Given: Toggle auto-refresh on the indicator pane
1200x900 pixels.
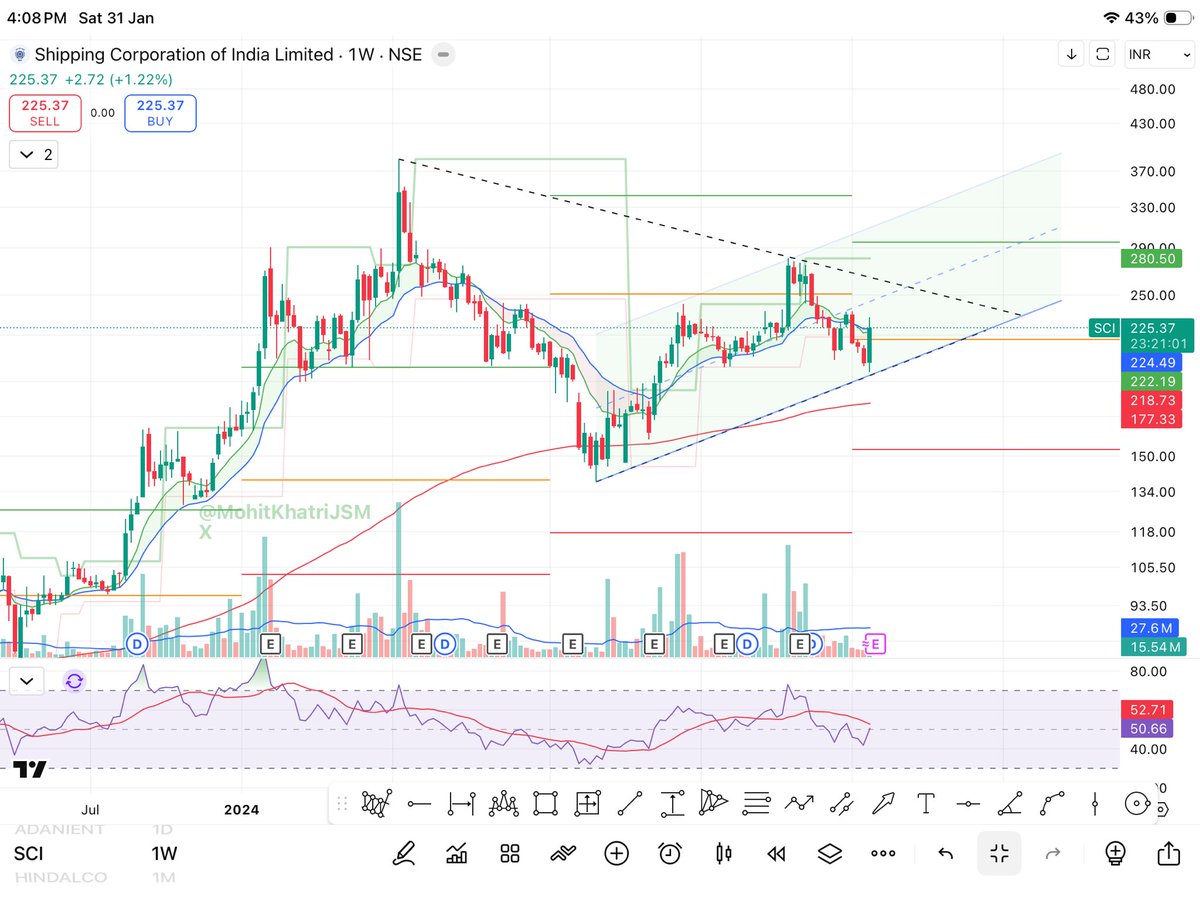Looking at the screenshot, I should click(x=73, y=680).
